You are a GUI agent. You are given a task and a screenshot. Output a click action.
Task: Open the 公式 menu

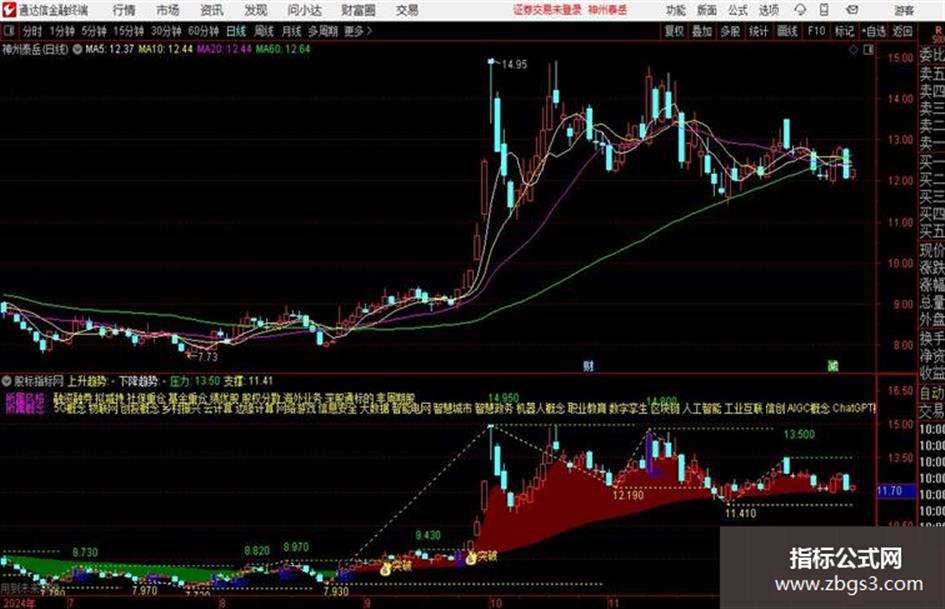pos(737,10)
